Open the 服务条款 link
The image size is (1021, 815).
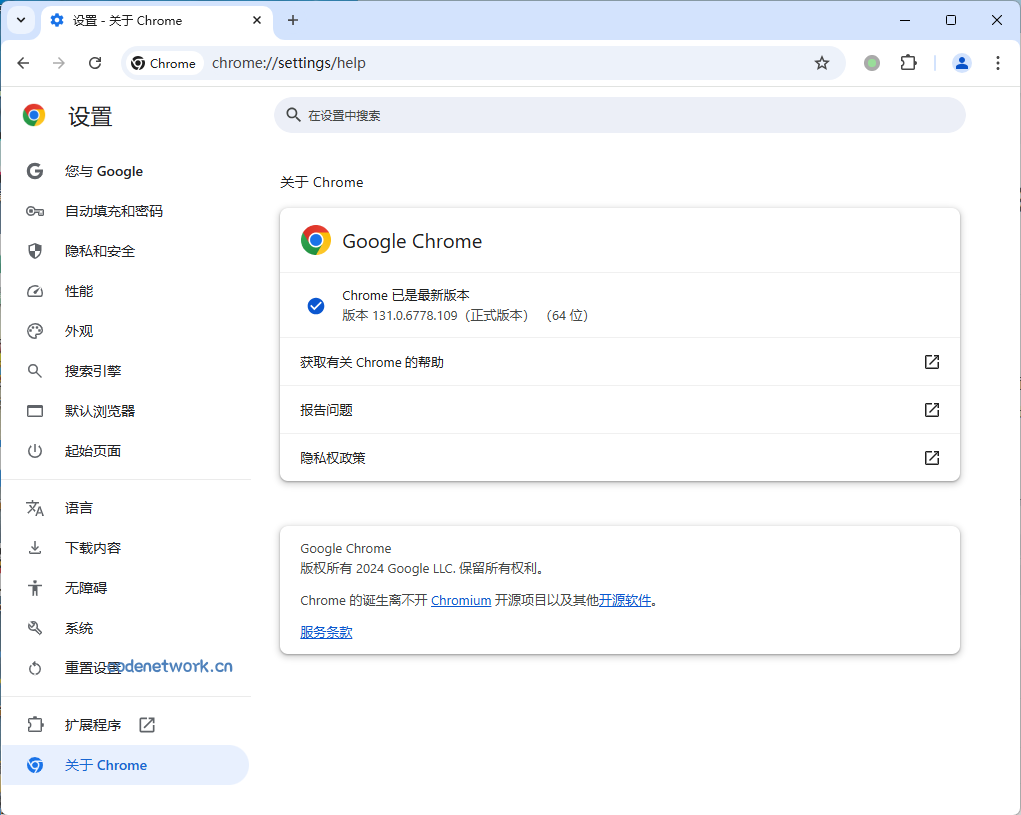325,632
